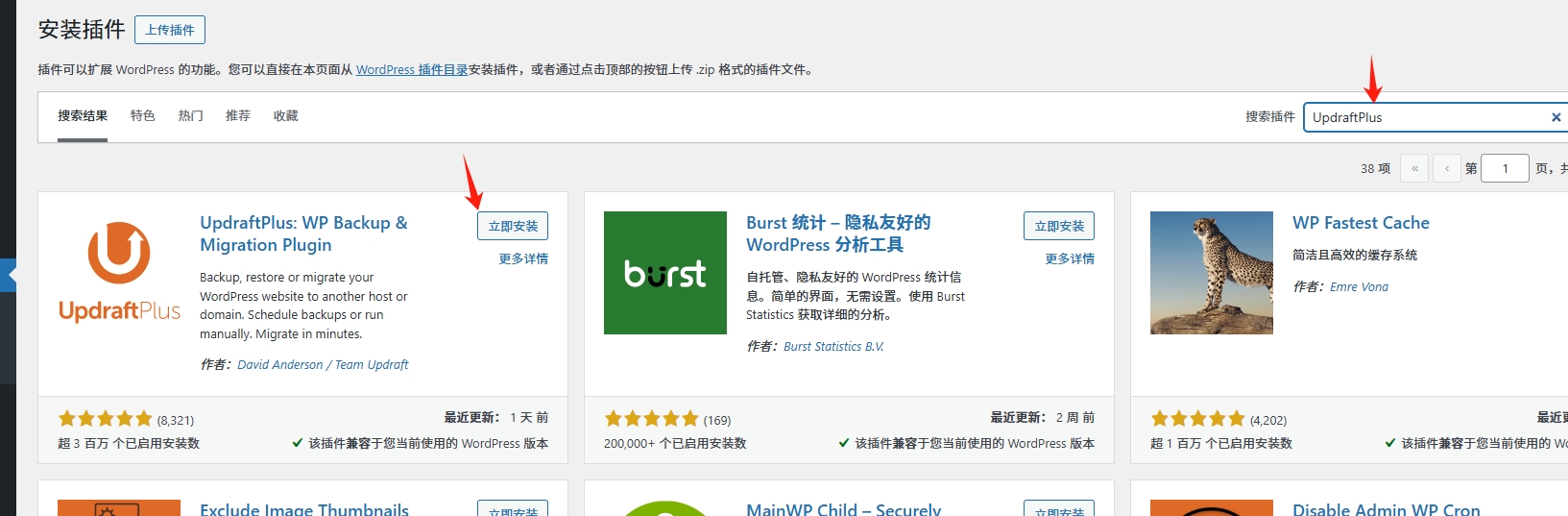
Task: Click the UpdraftPlus five-star rating
Action: click(x=106, y=419)
